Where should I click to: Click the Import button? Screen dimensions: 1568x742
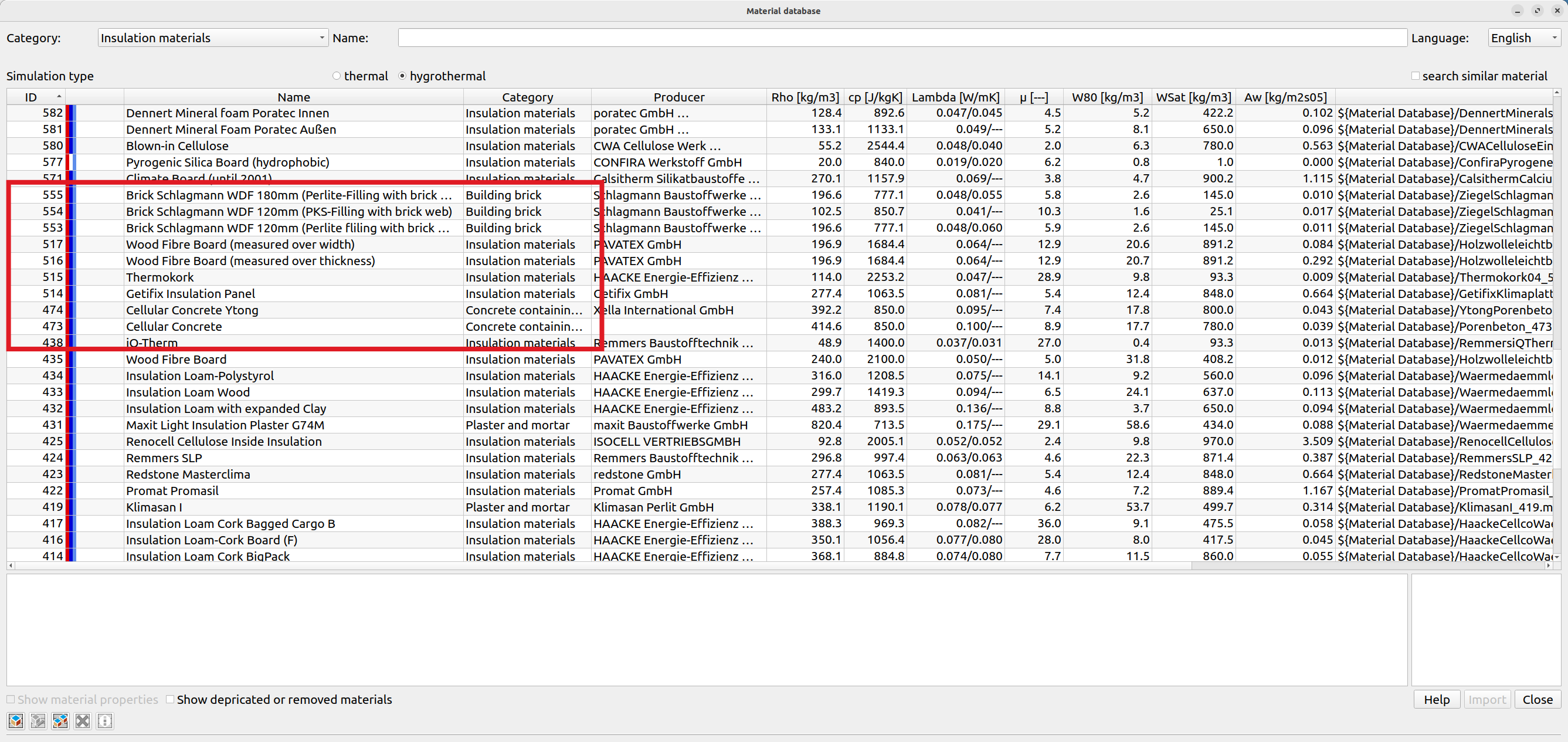pyautogui.click(x=1486, y=699)
